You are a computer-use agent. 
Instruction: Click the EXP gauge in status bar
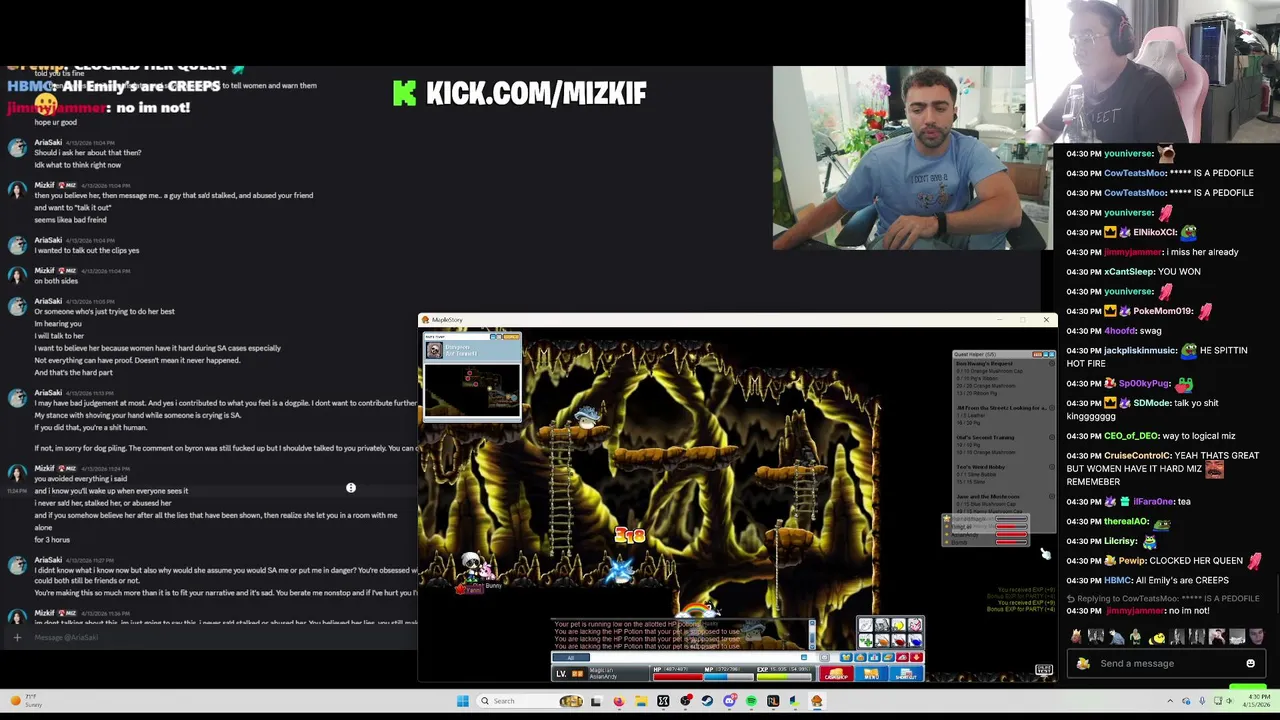(784, 677)
